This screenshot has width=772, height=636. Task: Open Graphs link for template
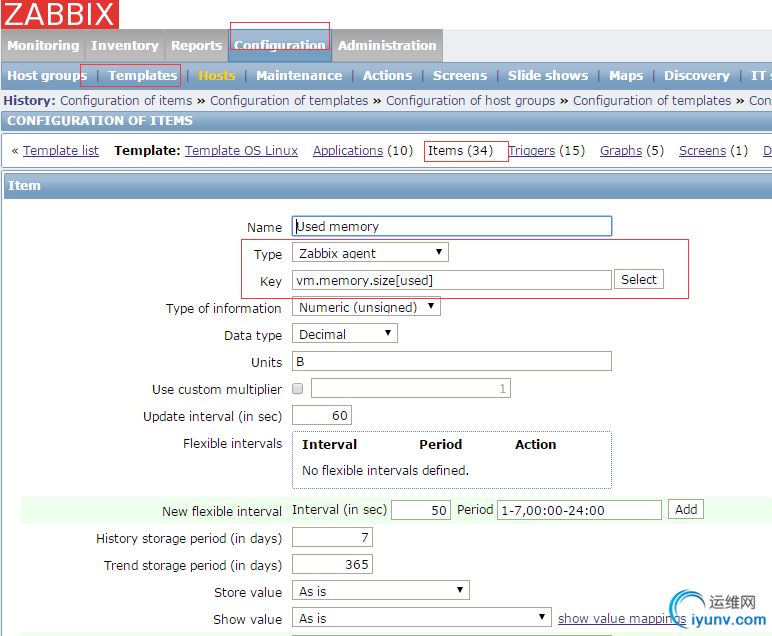(x=621, y=151)
